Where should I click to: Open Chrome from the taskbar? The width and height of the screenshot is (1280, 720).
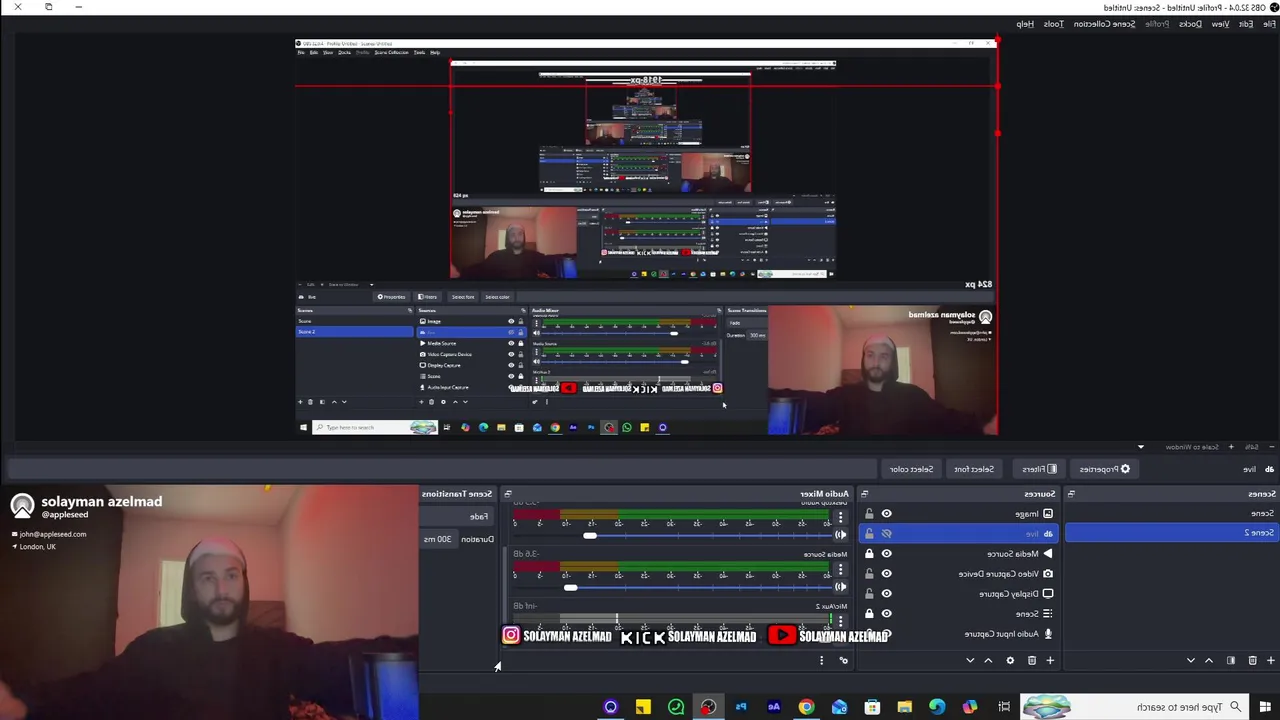click(806, 707)
